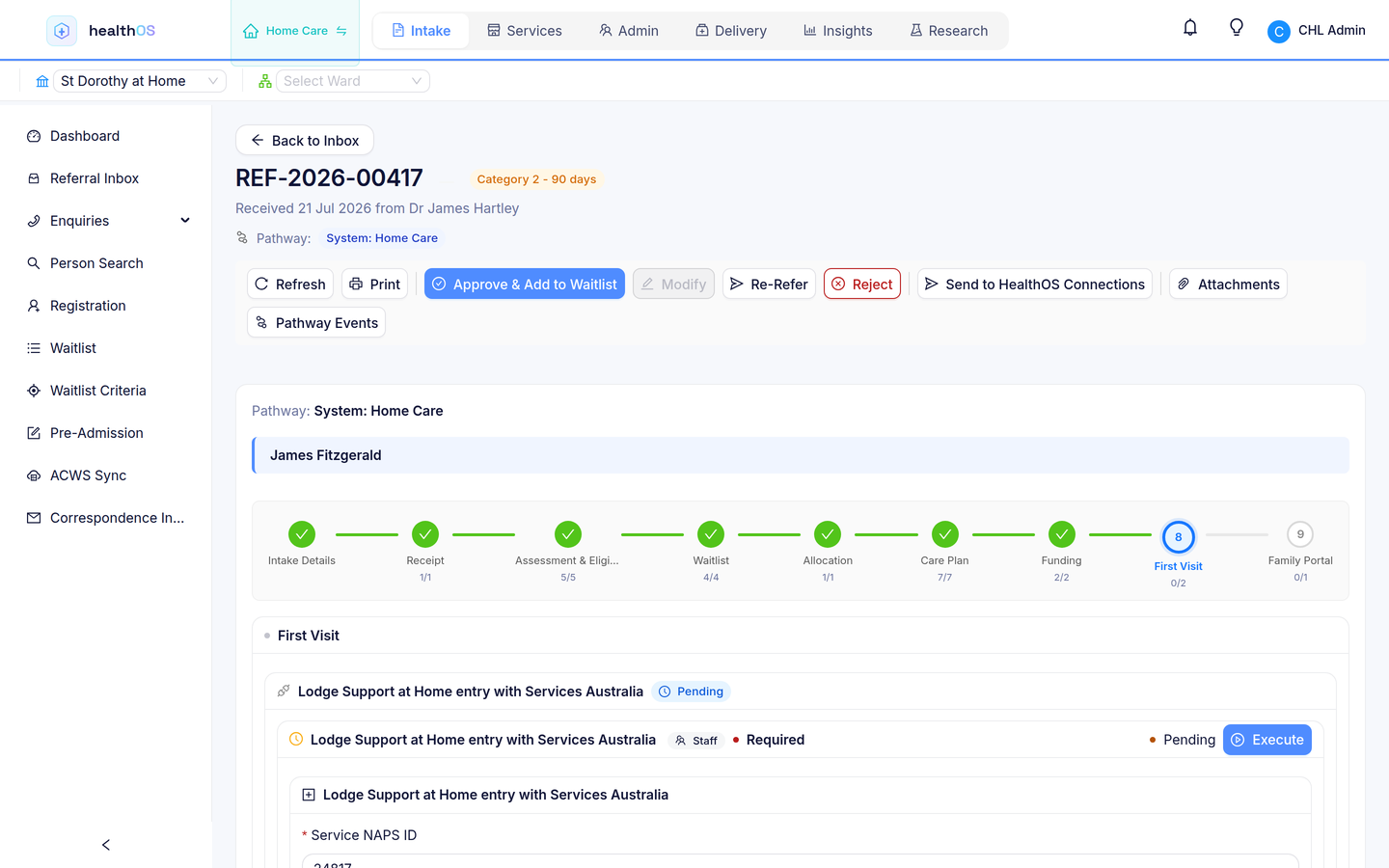The height and width of the screenshot is (868, 1389).
Task: Open Person Search in the sidebar
Action: [x=106, y=263]
